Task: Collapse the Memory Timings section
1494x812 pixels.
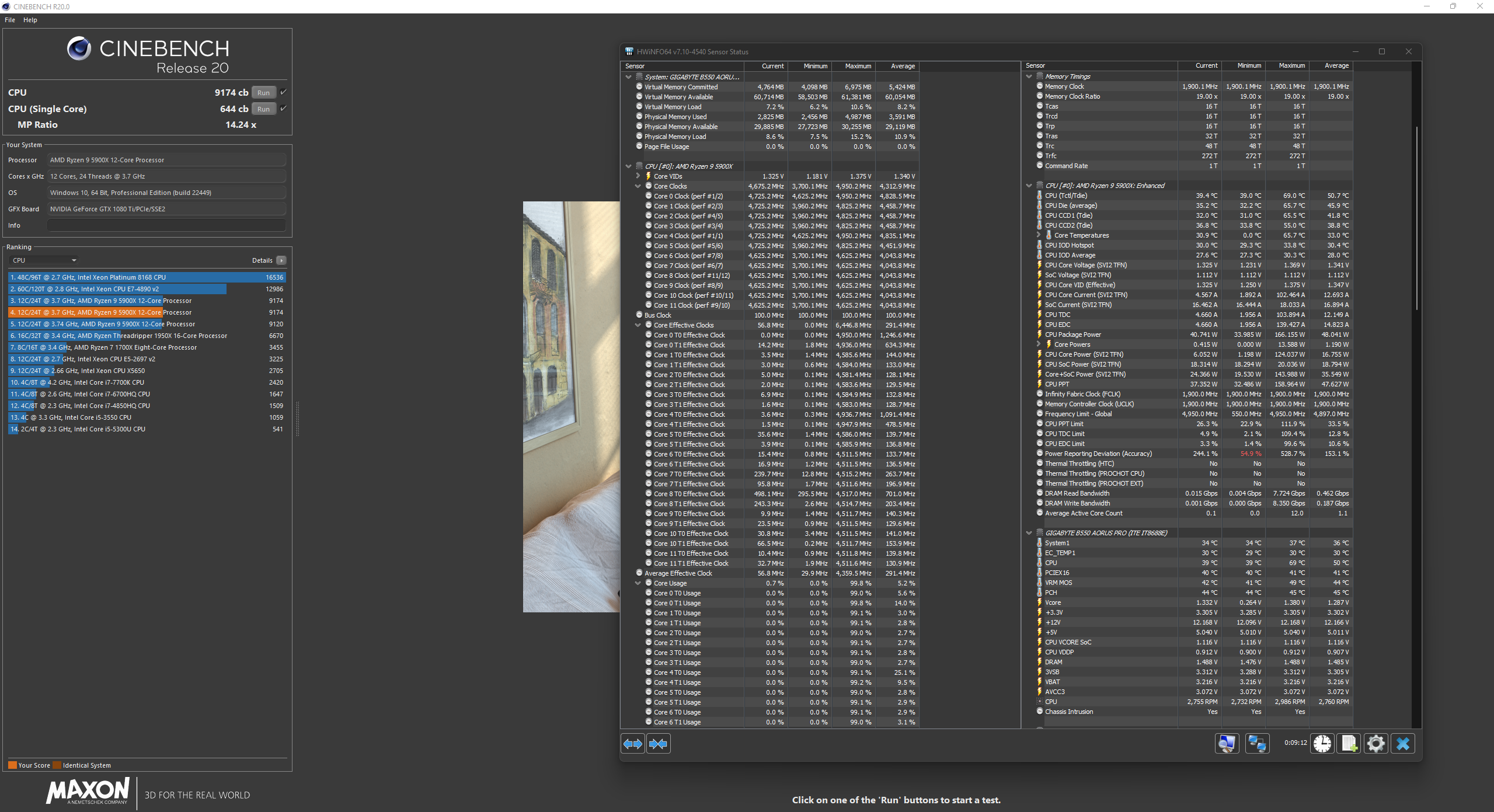Action: click(1029, 76)
